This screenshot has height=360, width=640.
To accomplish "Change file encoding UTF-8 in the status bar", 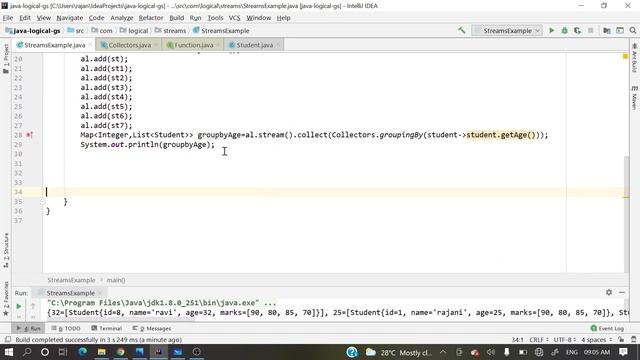I will [x=564, y=340].
